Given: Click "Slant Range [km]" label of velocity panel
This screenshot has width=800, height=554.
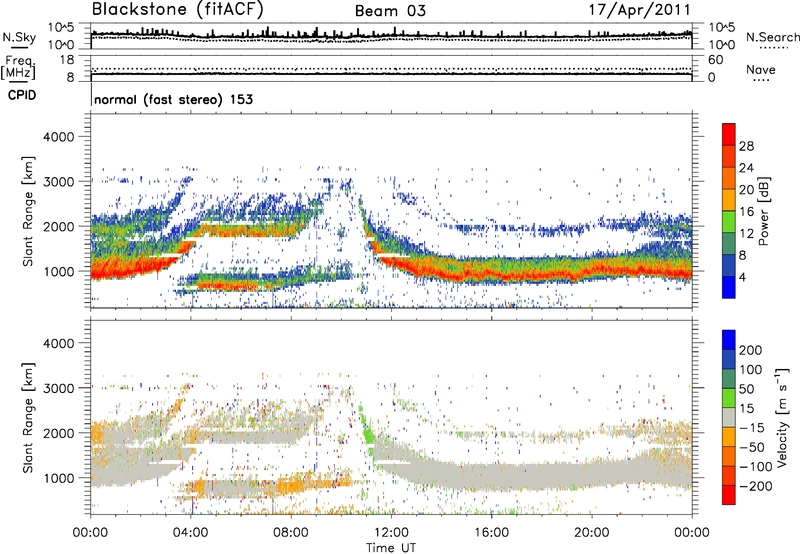Looking at the screenshot, I should coord(28,417).
